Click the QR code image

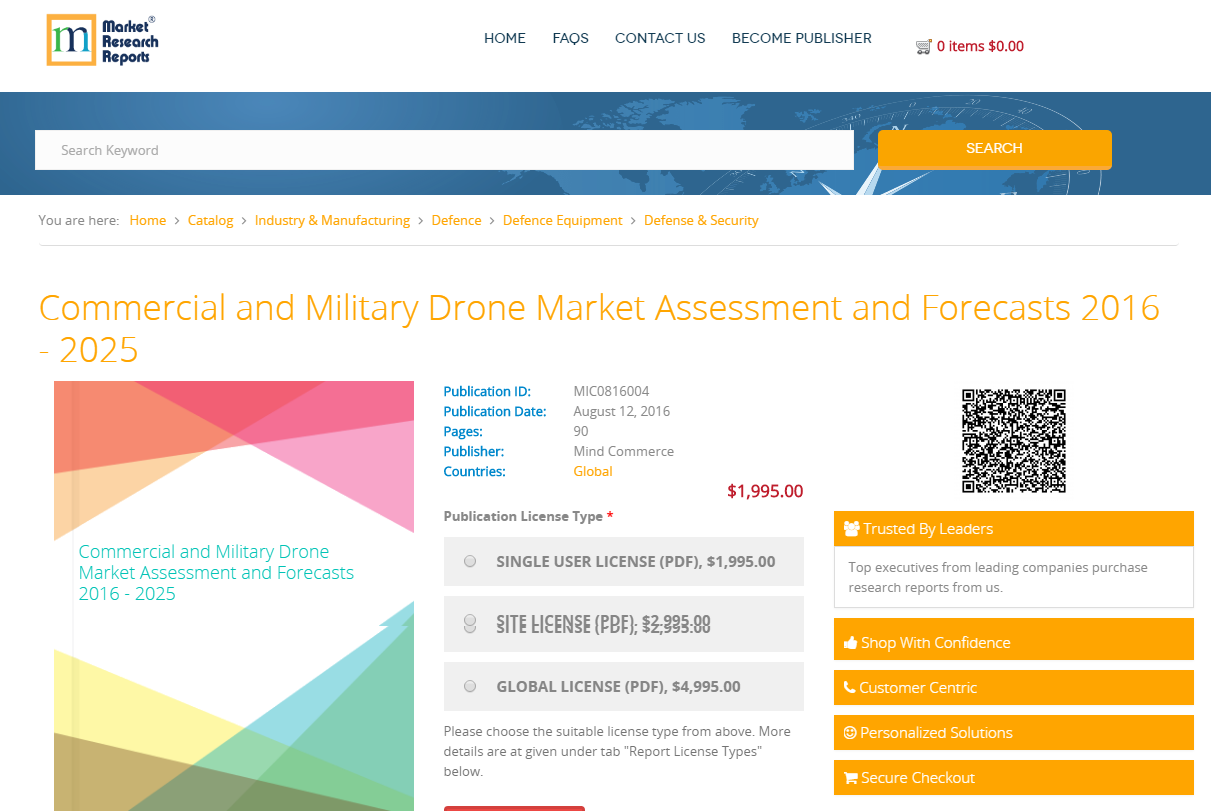pyautogui.click(x=1013, y=440)
